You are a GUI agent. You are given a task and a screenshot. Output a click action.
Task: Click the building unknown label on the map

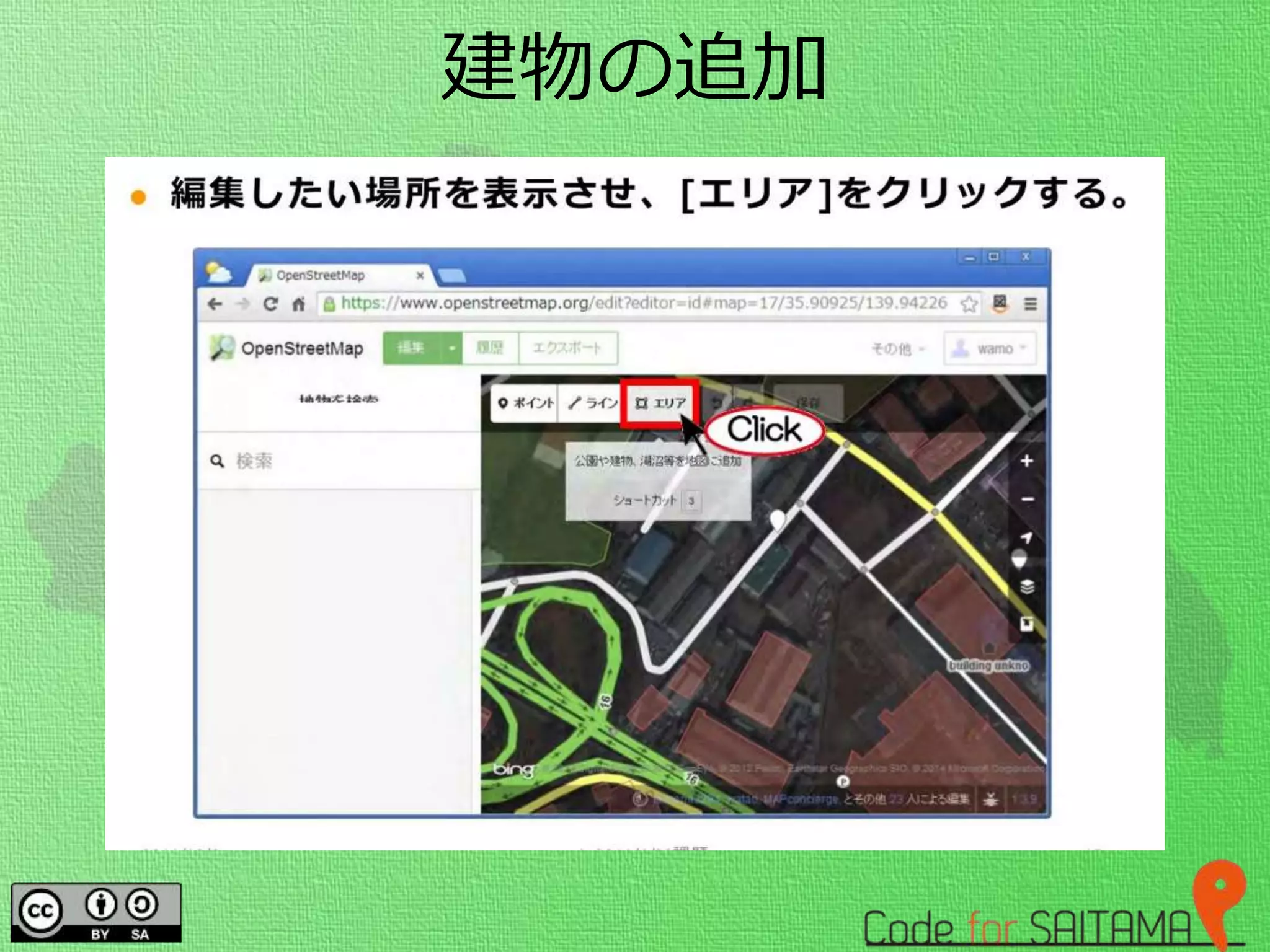tap(988, 665)
